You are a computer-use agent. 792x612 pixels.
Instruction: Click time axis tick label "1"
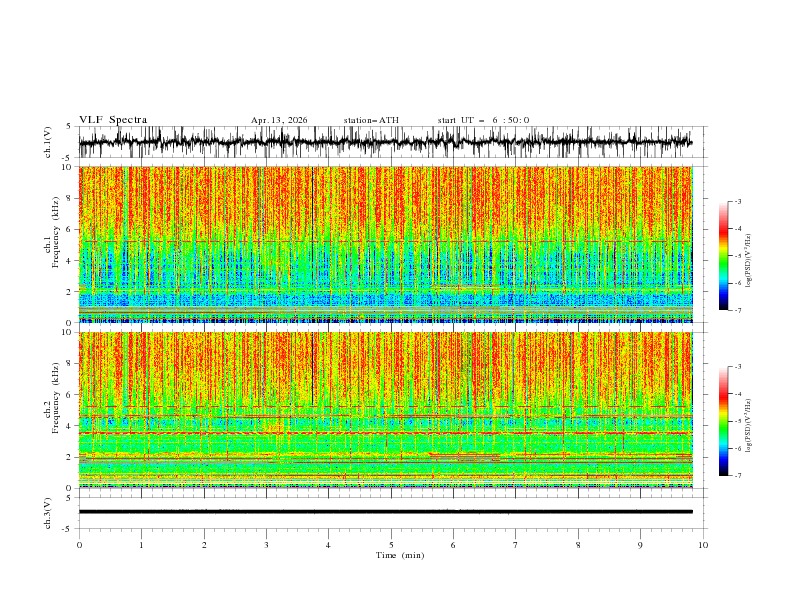coord(141,545)
